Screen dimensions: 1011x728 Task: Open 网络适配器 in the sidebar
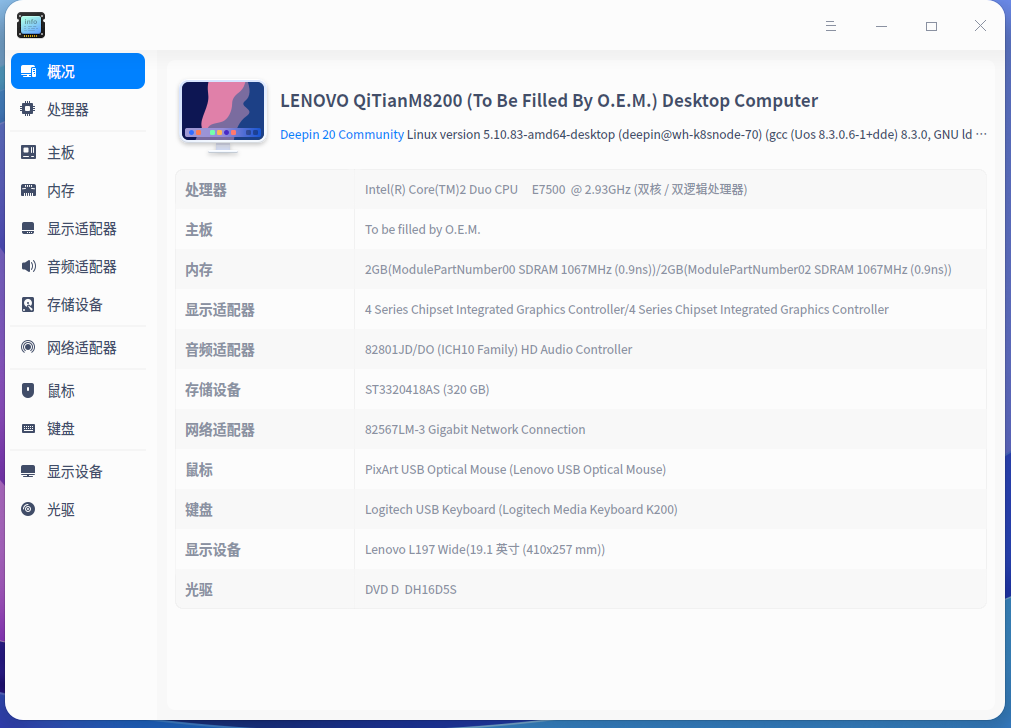coord(78,348)
